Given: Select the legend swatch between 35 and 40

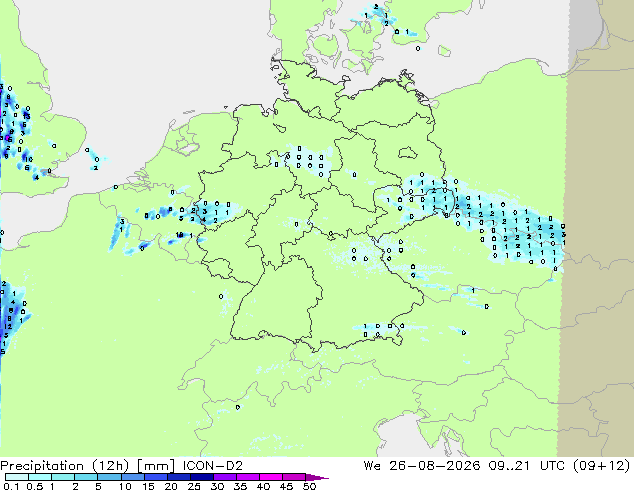Looking at the screenshot, I should [x=247, y=477].
